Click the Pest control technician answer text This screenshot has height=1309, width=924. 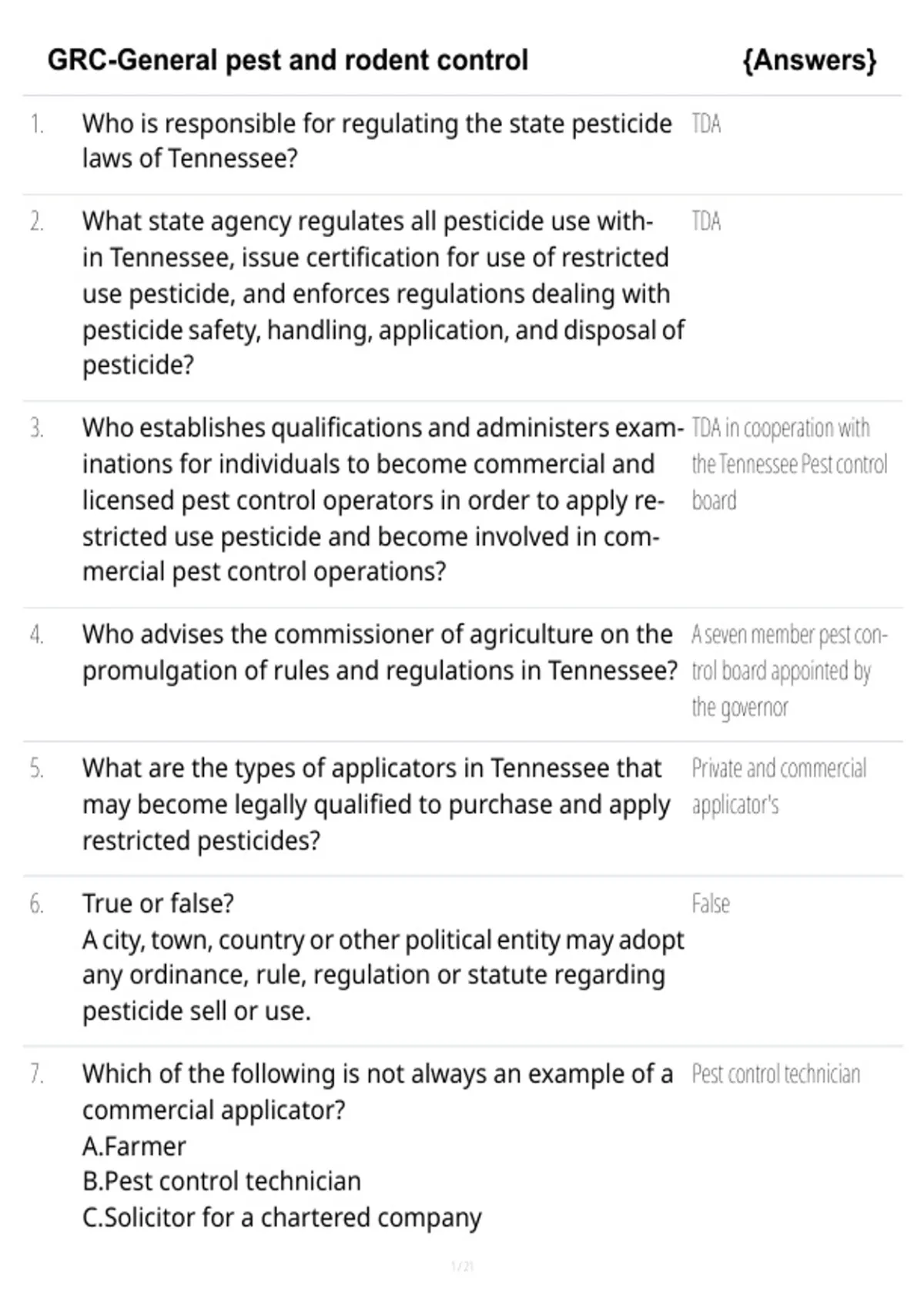[x=775, y=1074]
